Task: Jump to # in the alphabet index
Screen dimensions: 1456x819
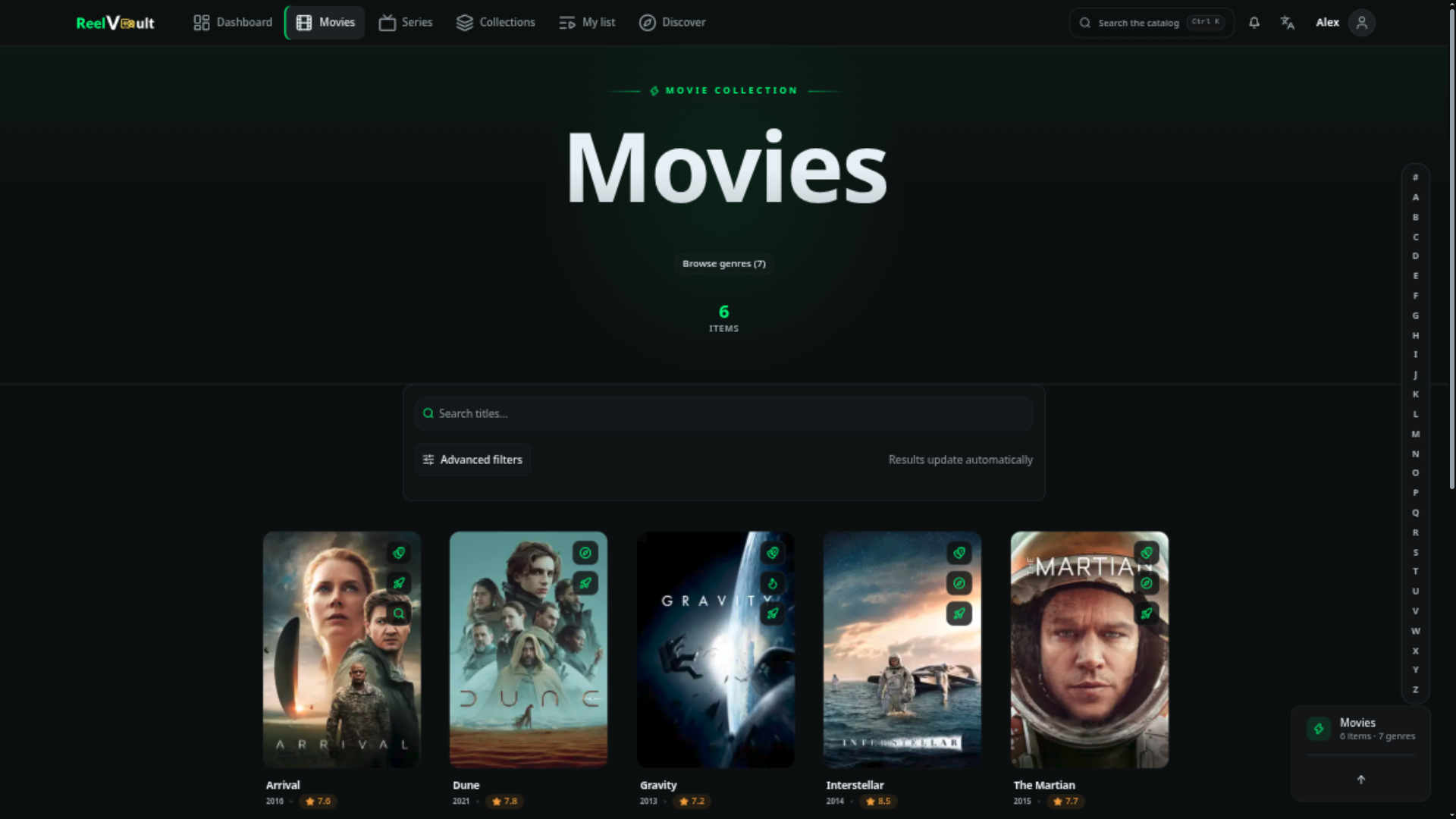Action: 1416,177
